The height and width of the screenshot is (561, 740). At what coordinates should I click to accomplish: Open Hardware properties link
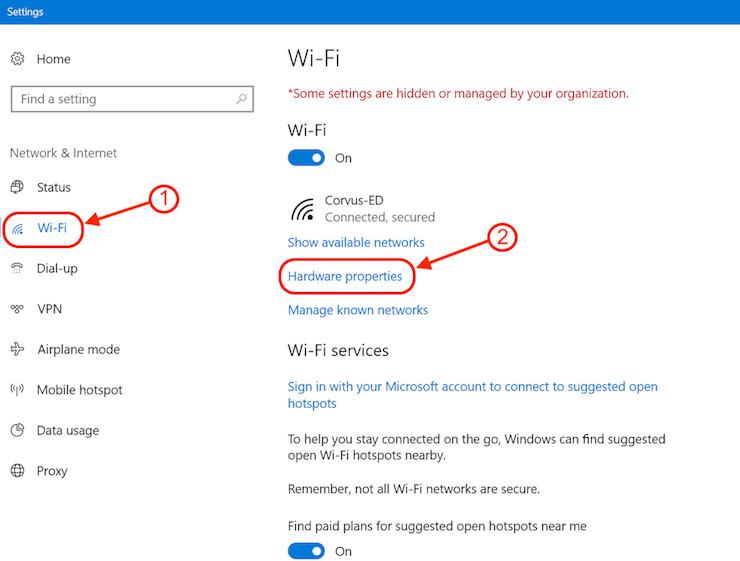pos(345,276)
